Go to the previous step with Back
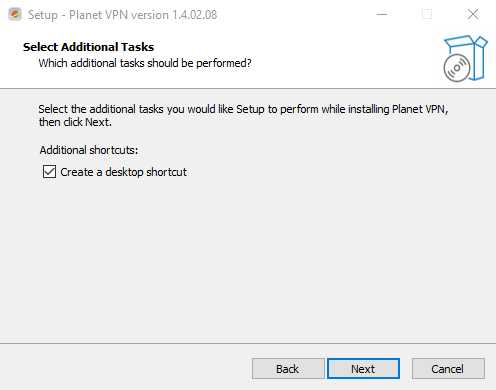 (288, 369)
